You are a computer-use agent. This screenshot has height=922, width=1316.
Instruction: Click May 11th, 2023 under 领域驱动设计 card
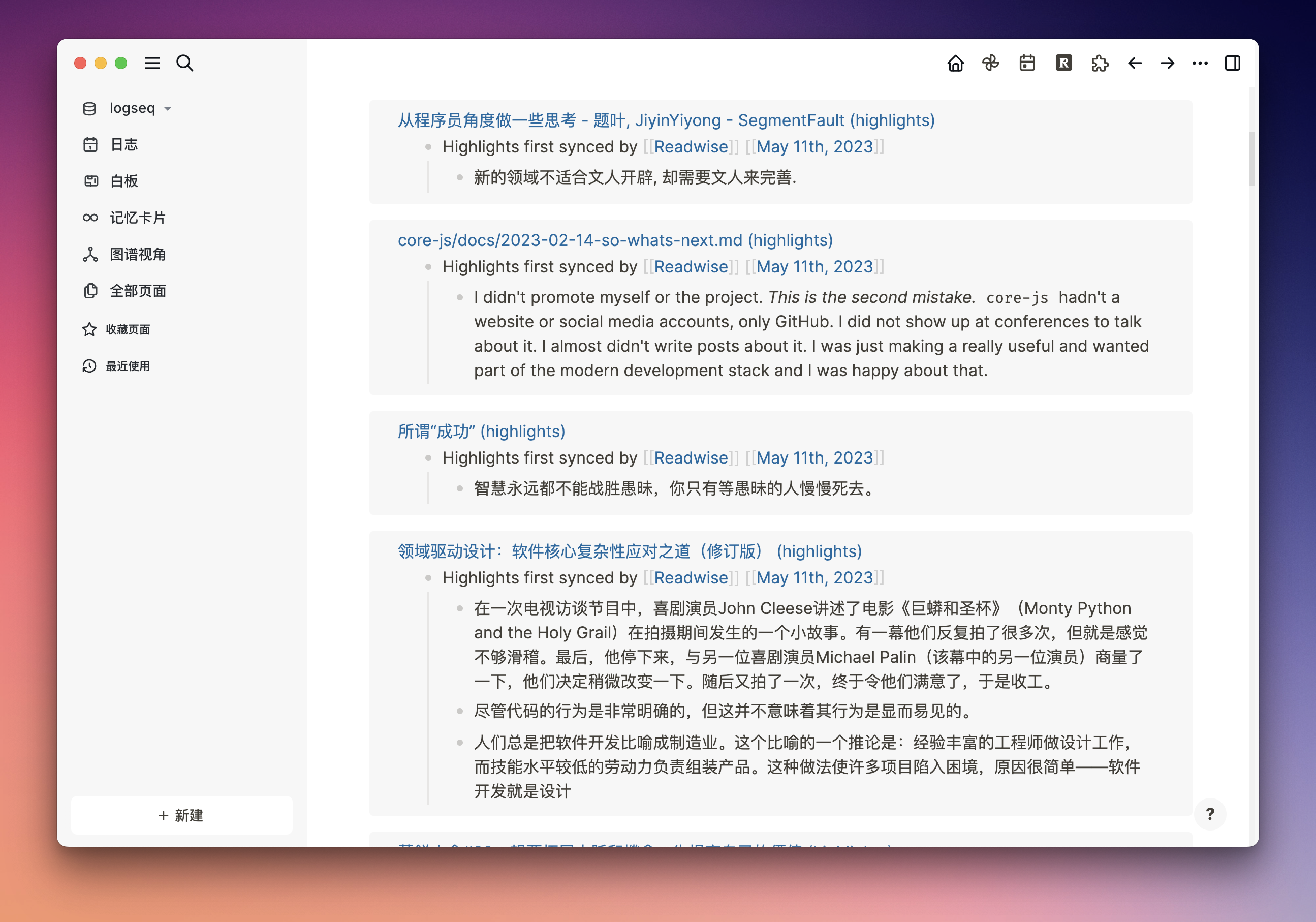coord(814,577)
